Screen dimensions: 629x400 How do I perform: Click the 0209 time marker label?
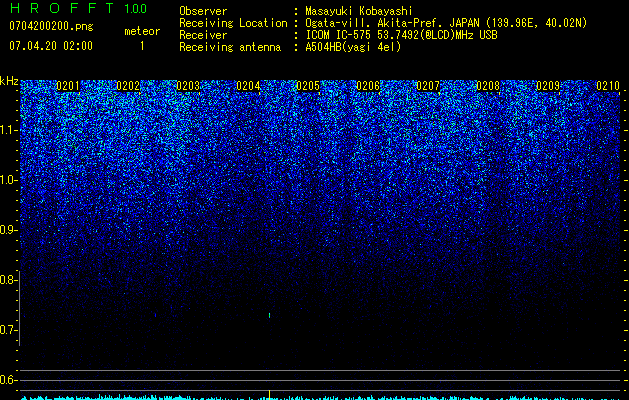point(548,86)
